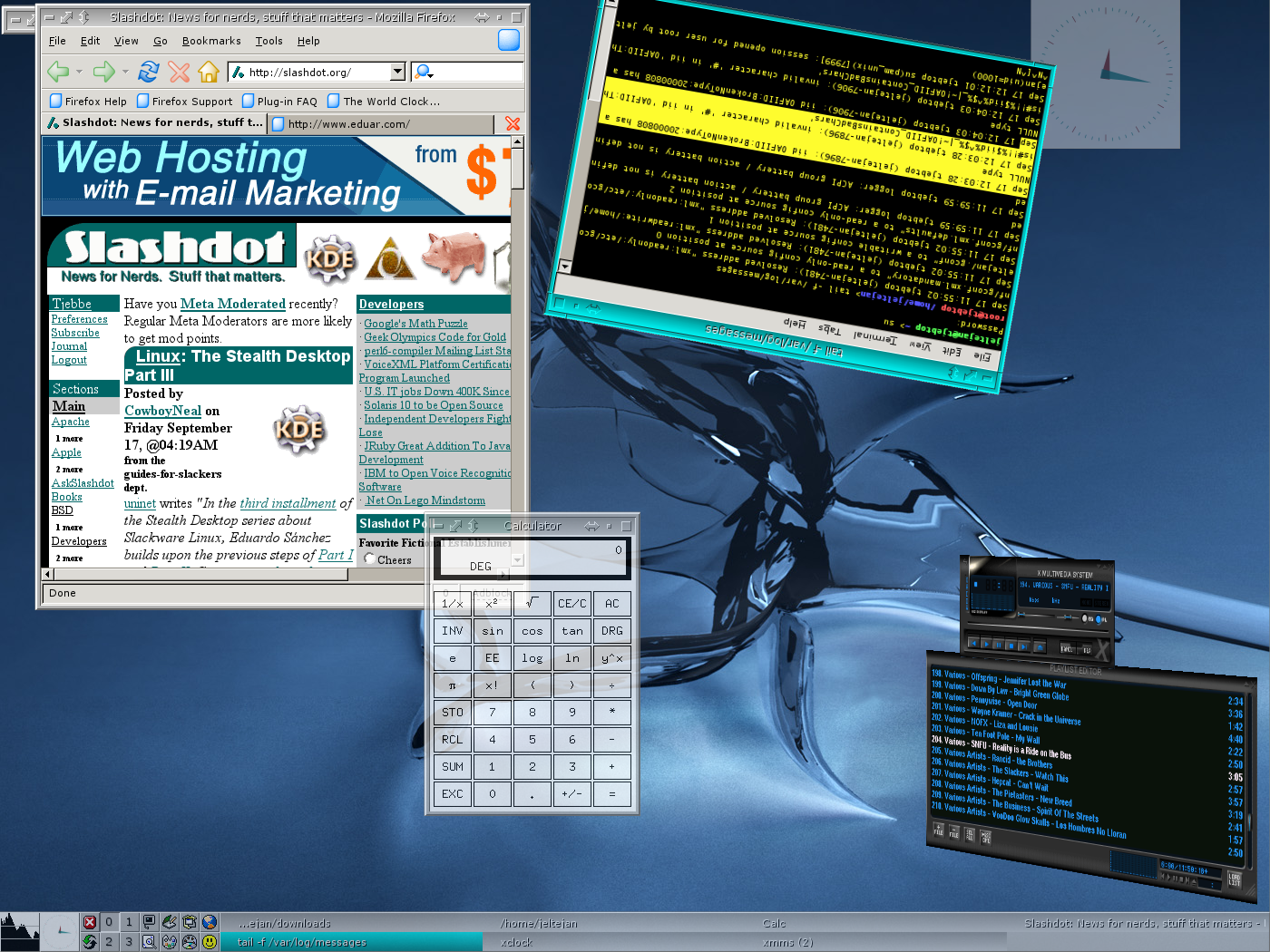Open Back button history dropdown arrow
This screenshot has width=1270, height=952.
click(x=79, y=72)
